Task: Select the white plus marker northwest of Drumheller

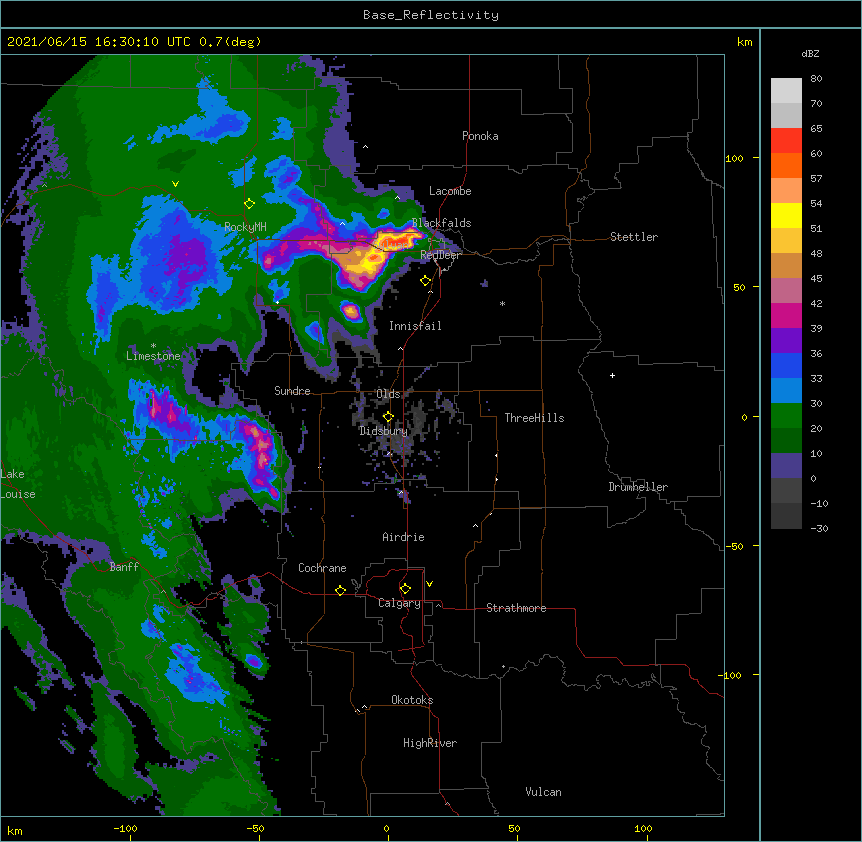Action: point(612,375)
